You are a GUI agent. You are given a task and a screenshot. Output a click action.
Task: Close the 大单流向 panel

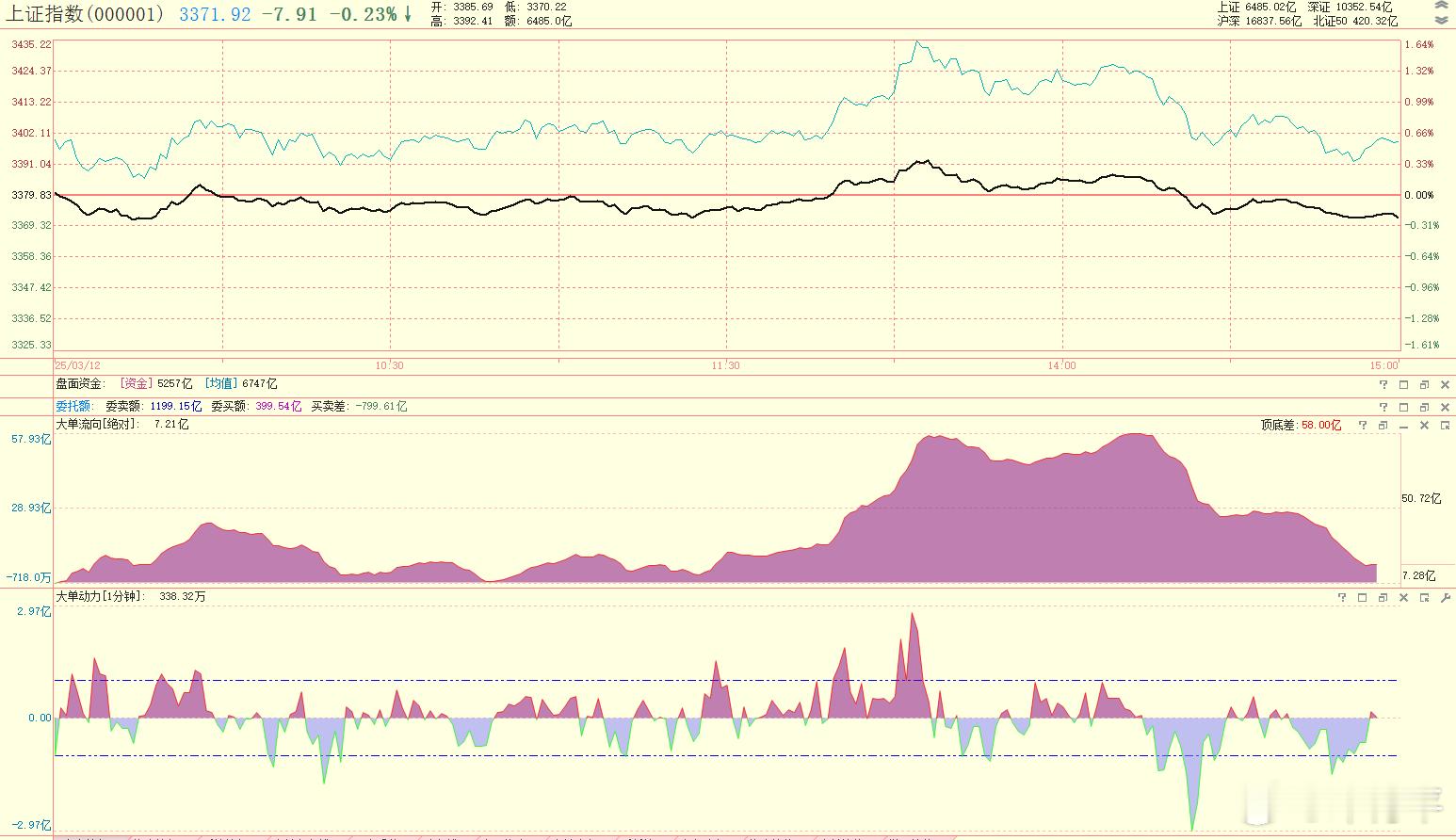[1424, 426]
